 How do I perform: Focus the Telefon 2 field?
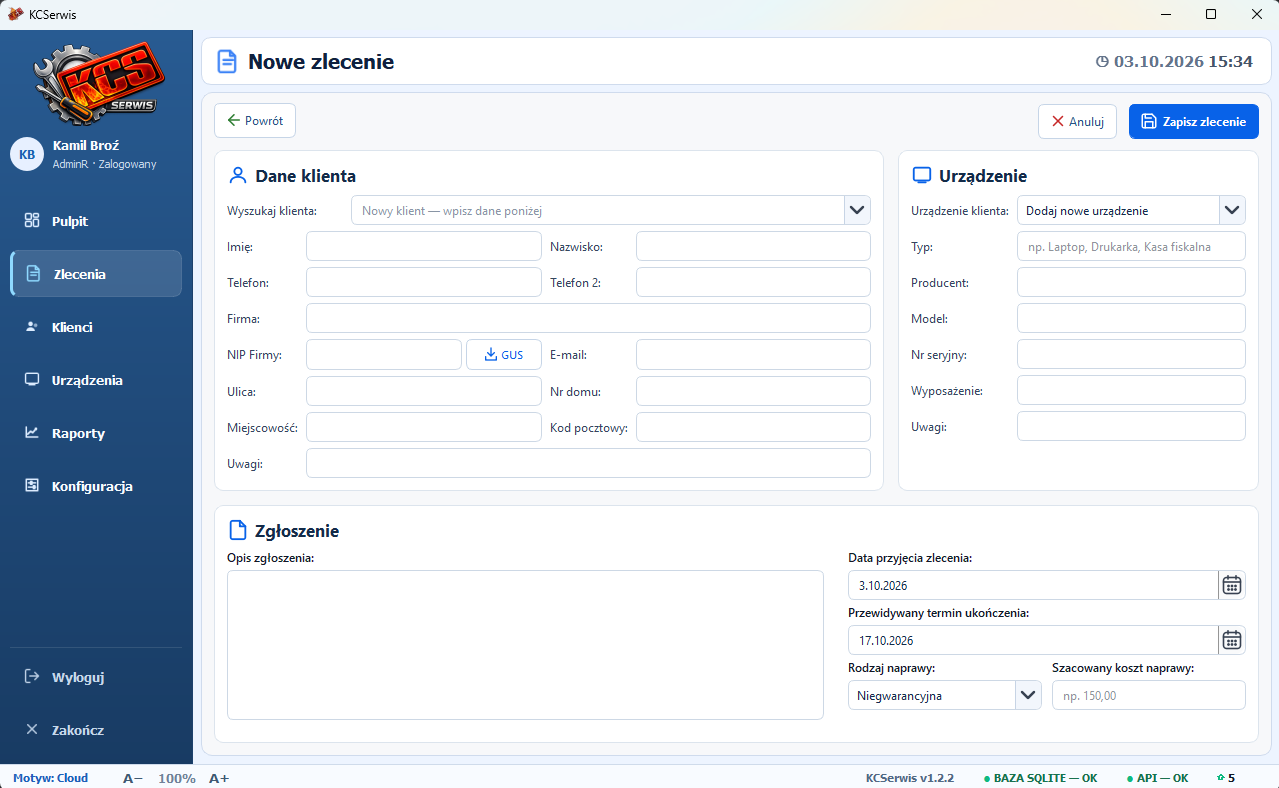point(753,282)
